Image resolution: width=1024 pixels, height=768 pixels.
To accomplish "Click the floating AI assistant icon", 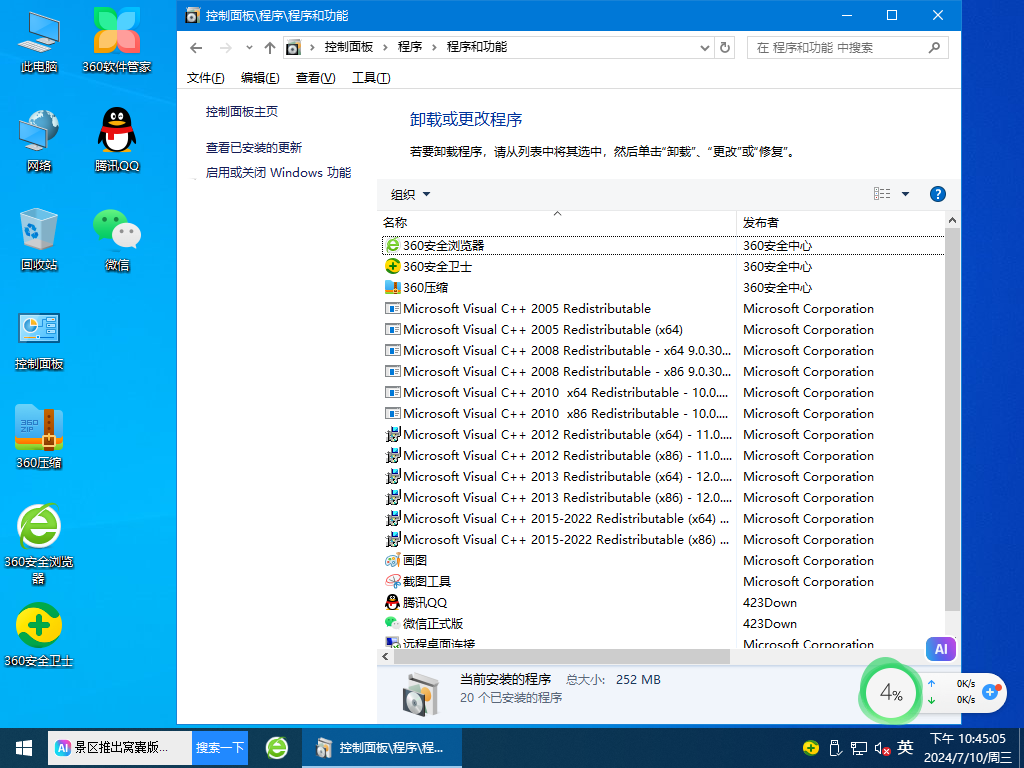I will tap(940, 649).
